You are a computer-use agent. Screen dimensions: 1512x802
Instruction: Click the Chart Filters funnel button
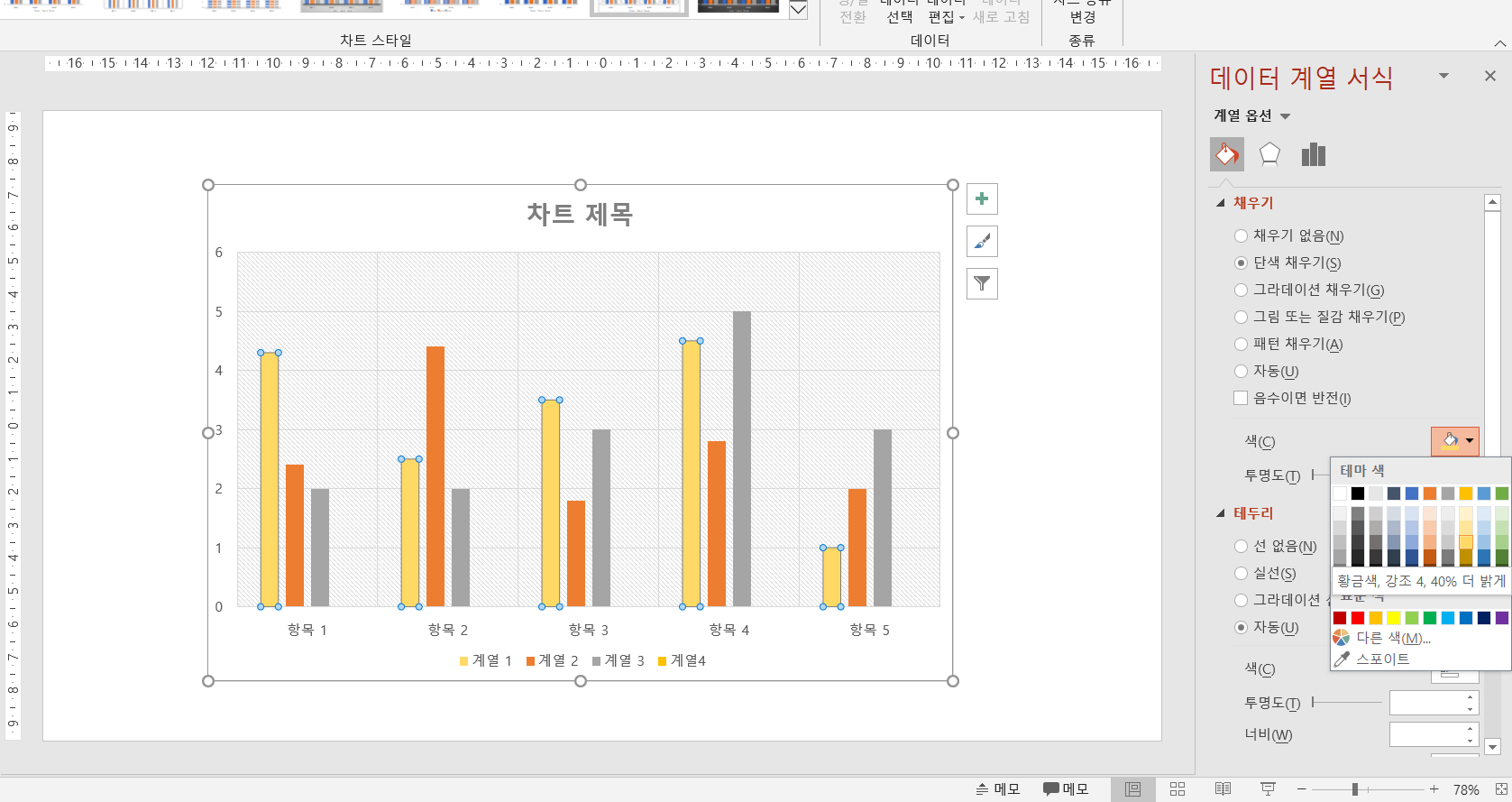click(982, 283)
